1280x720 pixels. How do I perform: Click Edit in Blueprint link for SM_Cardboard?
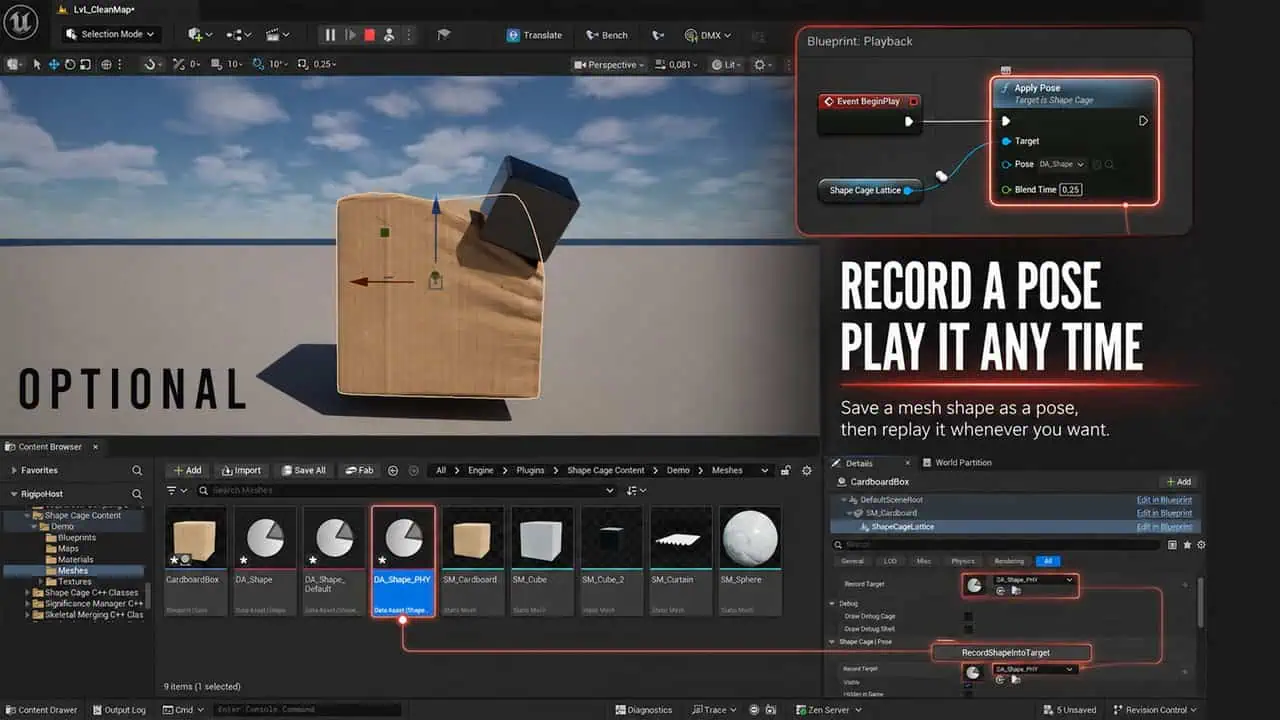1164,513
